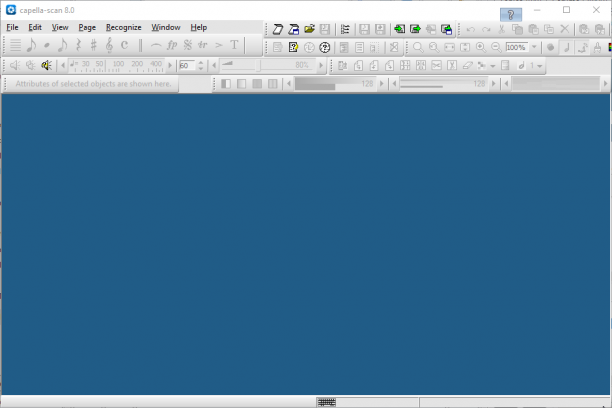Adjust the second 128 line slider
612x408 pixels.
444,84
